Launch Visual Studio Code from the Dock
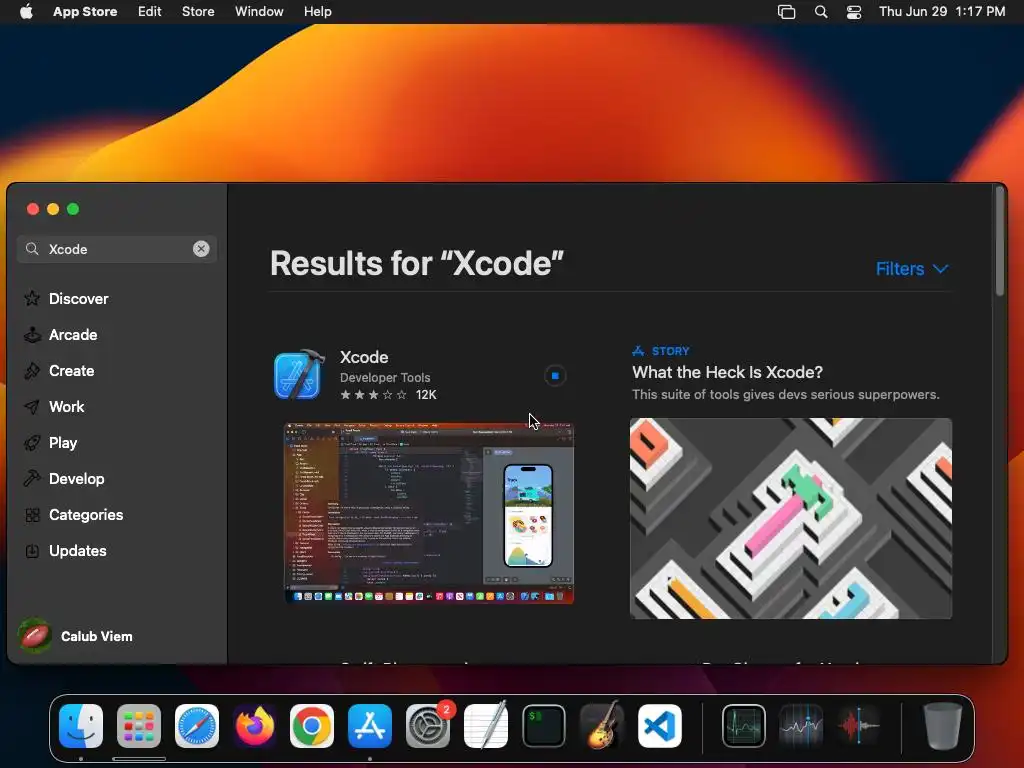Screen dimensions: 1024x768 coord(660,726)
